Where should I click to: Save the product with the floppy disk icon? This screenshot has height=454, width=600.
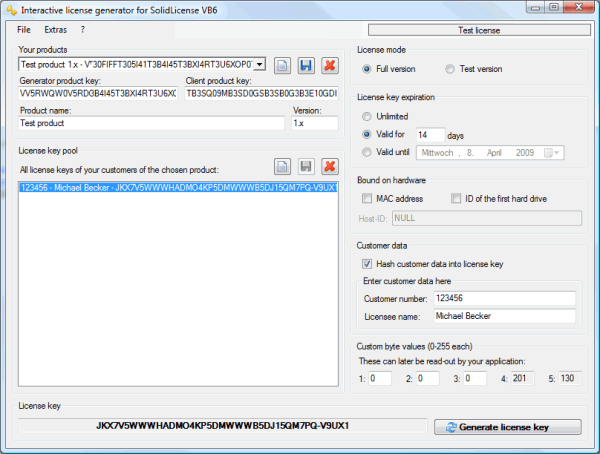click(306, 65)
